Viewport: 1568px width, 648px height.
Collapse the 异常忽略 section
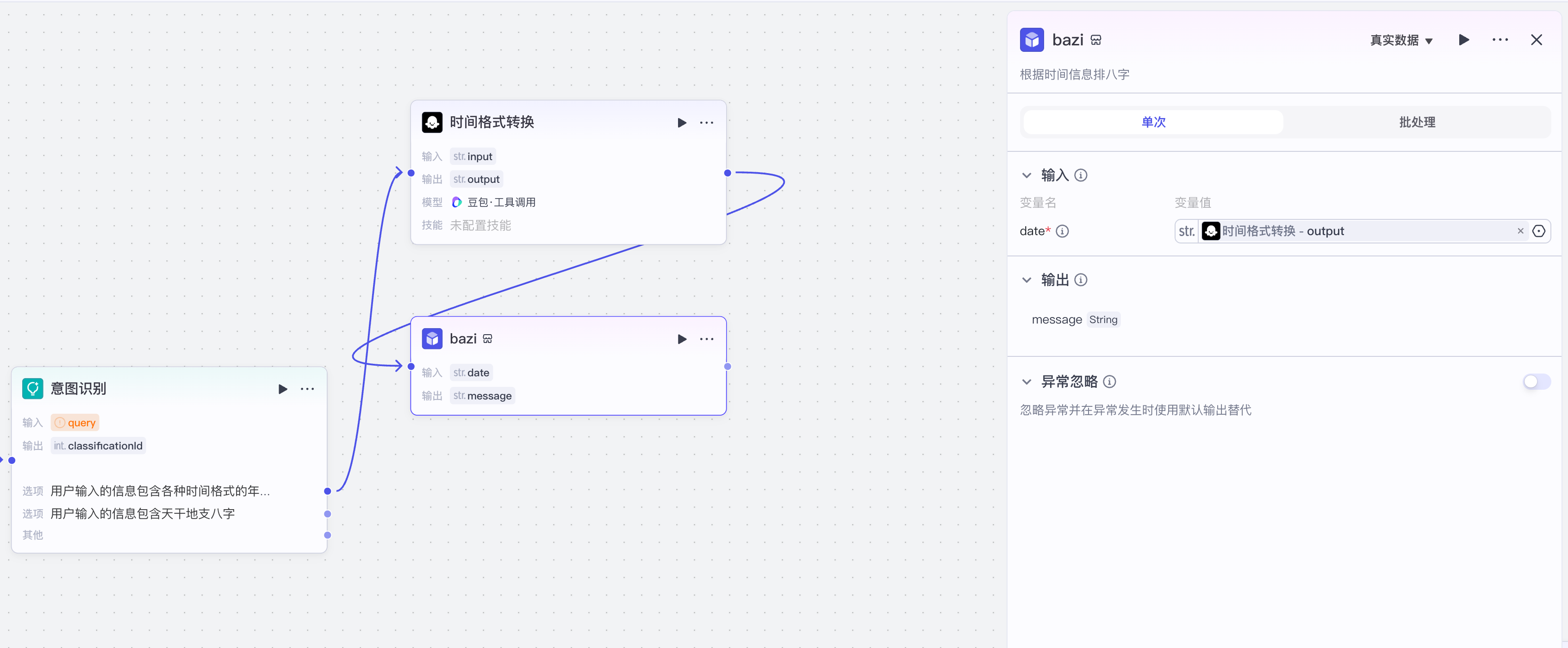(x=1027, y=381)
